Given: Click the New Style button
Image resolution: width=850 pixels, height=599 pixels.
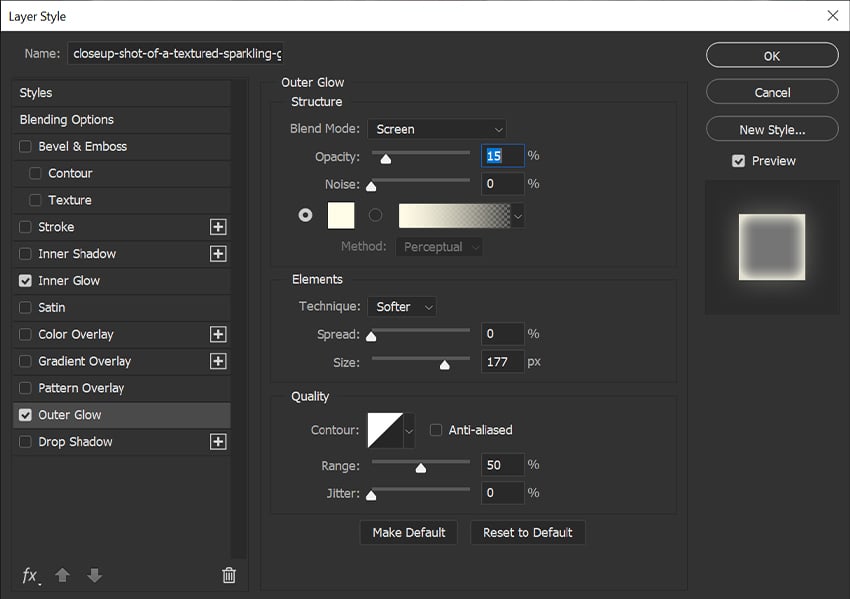Looking at the screenshot, I should pyautogui.click(x=771, y=129).
